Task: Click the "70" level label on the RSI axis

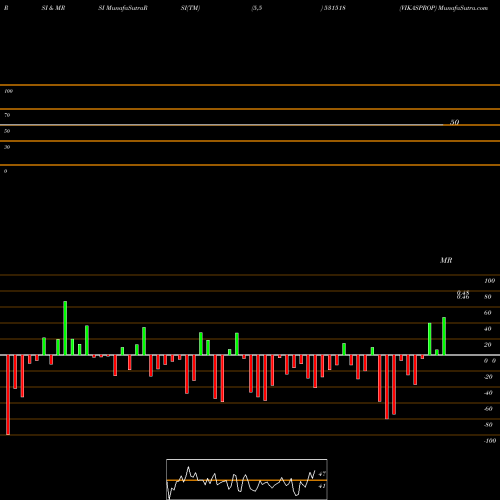Action: click(x=7, y=115)
